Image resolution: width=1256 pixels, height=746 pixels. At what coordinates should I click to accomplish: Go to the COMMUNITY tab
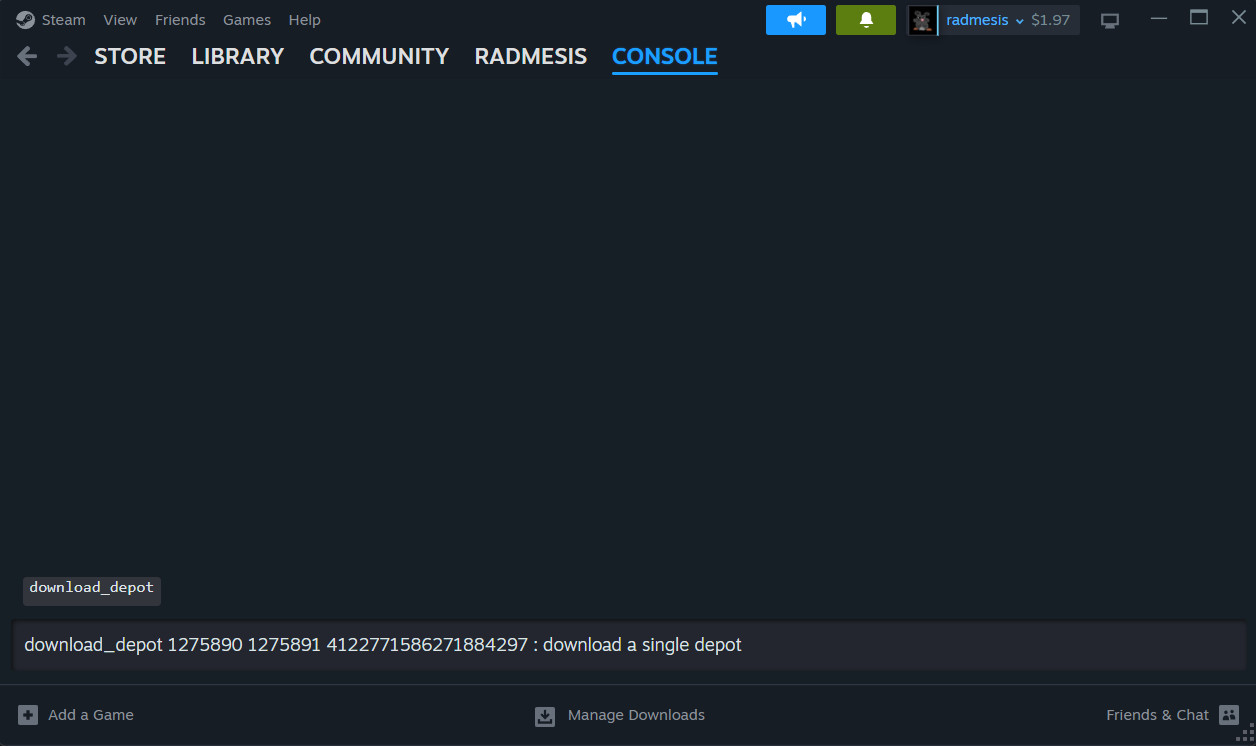click(x=379, y=56)
